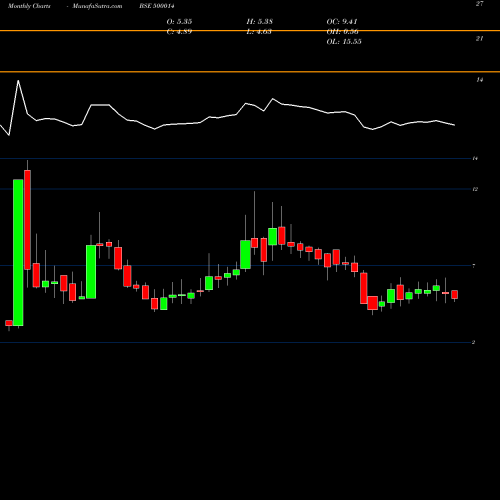Click the high value 'H: 5.38'
The width and height of the screenshot is (500, 500).
click(260, 21)
